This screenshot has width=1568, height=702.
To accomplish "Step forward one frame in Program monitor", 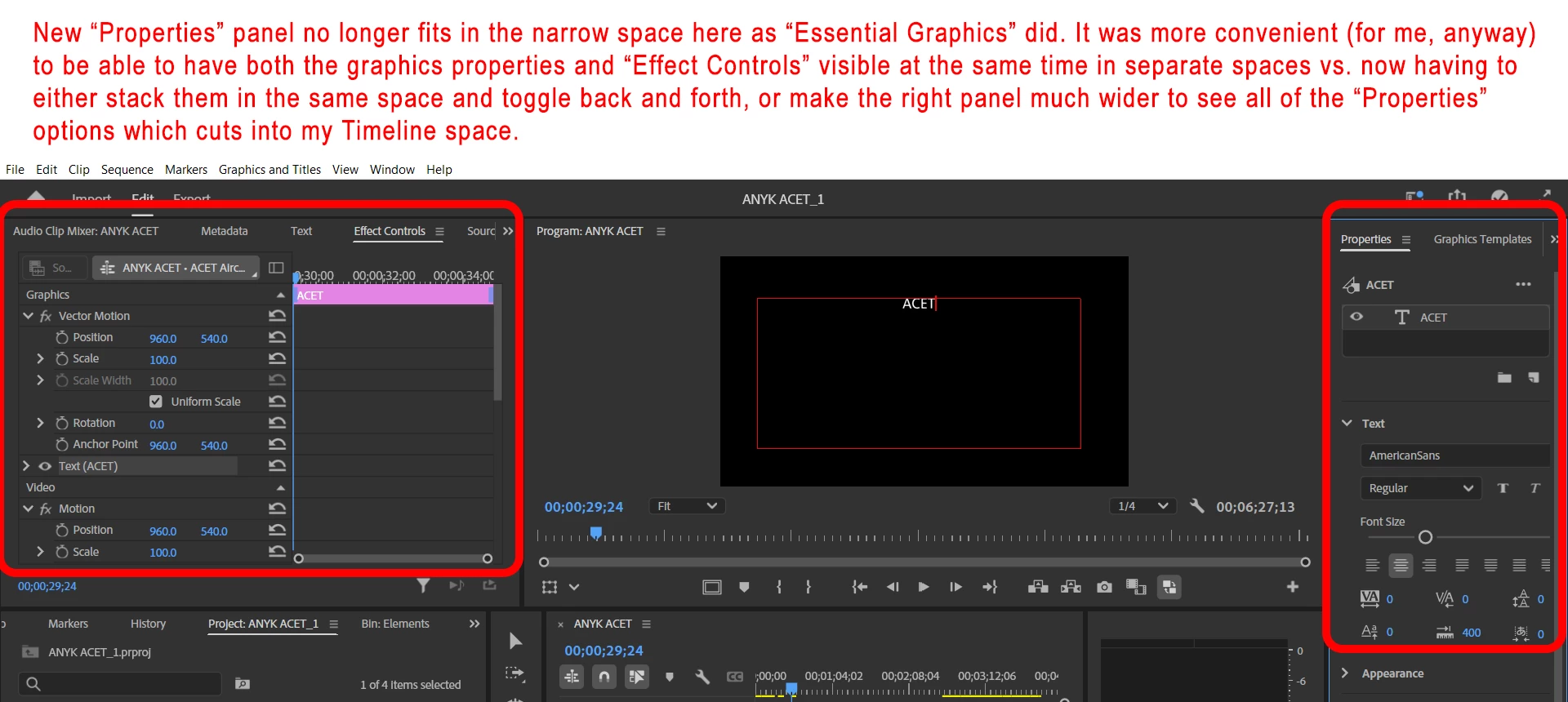I will [955, 587].
